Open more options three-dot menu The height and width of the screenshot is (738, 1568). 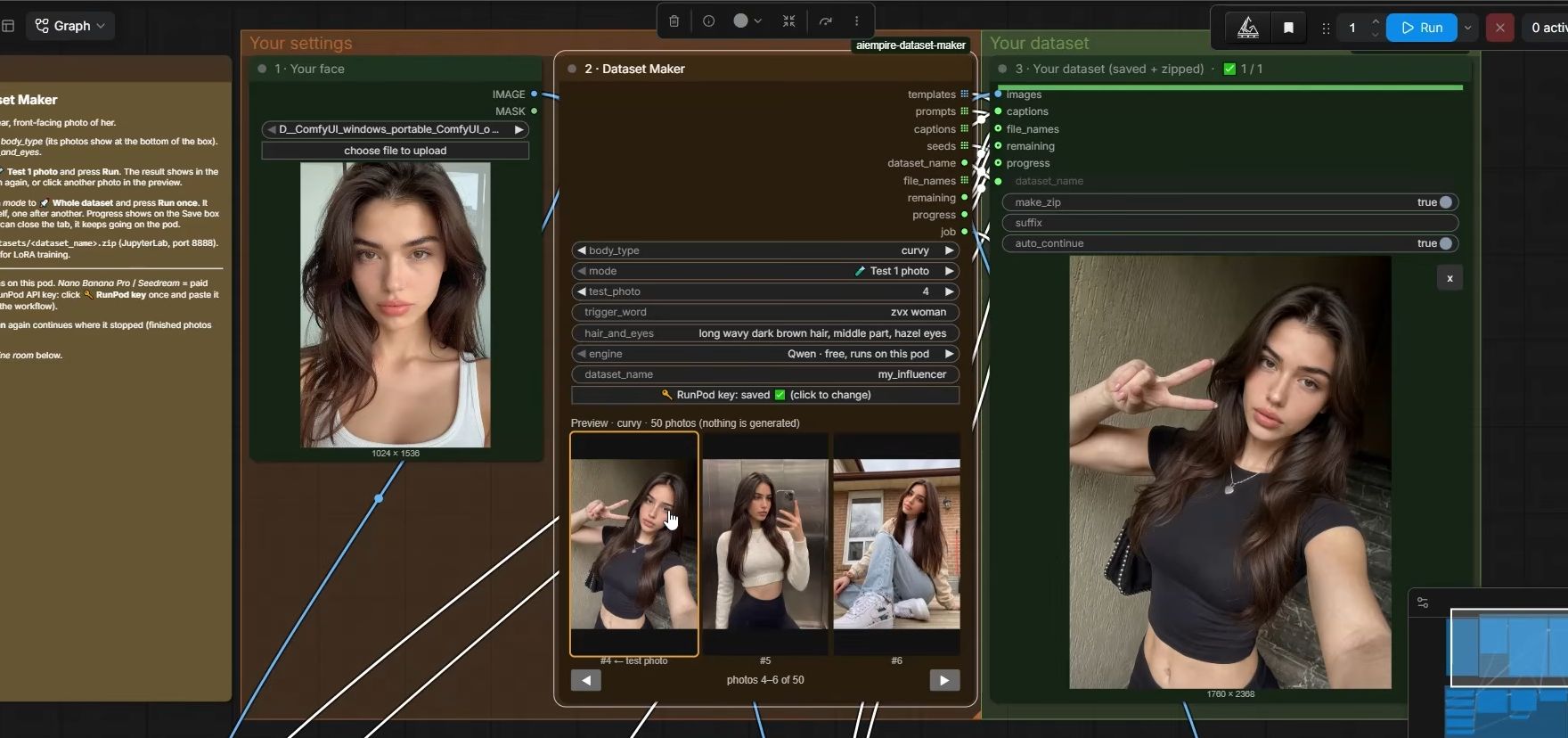coord(857,21)
